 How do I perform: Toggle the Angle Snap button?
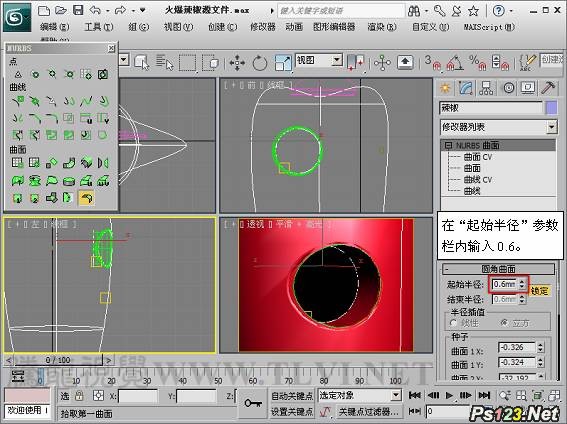click(x=455, y=63)
